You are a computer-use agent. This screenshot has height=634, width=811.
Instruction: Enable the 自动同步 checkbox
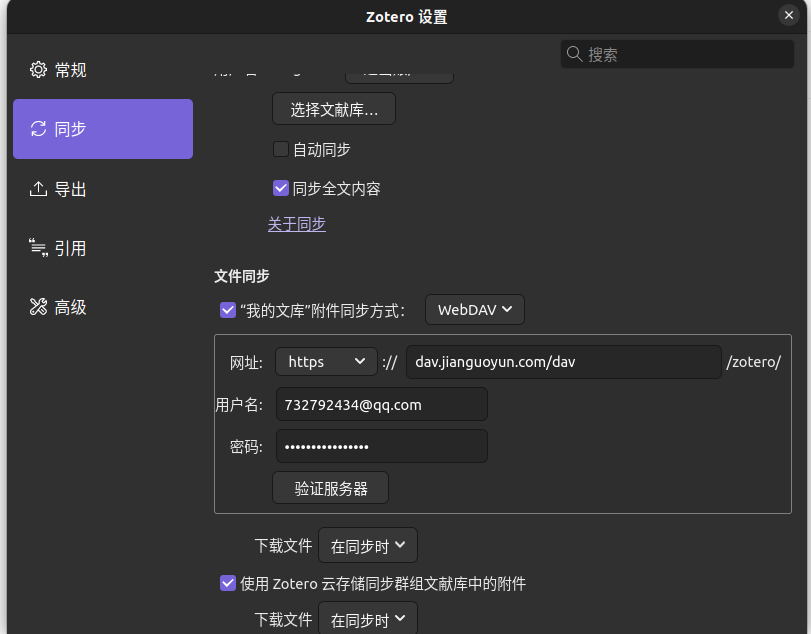(x=280, y=149)
